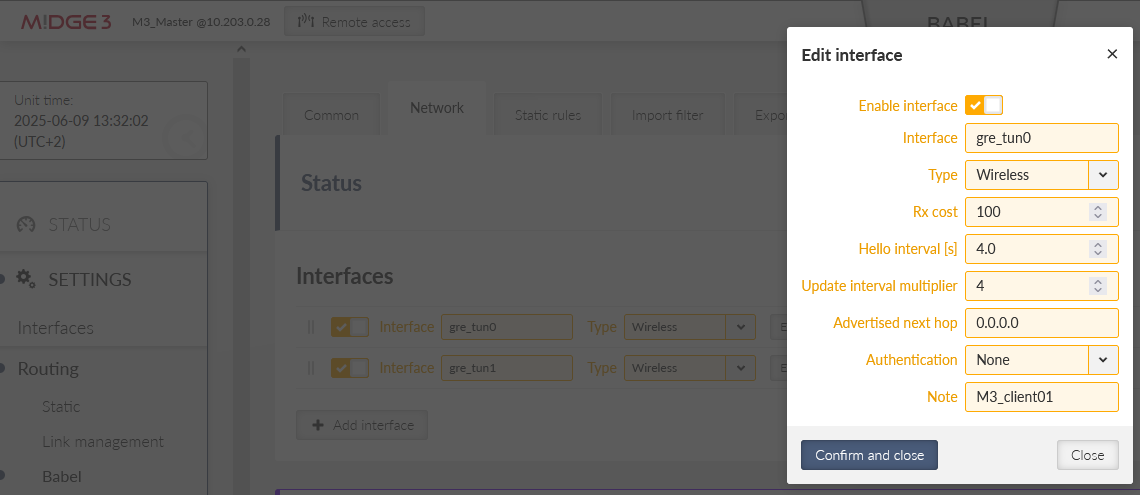Screen dimensions: 1140x495
Task: Click the drag handle of gre_tun1 row
Action: click(311, 368)
